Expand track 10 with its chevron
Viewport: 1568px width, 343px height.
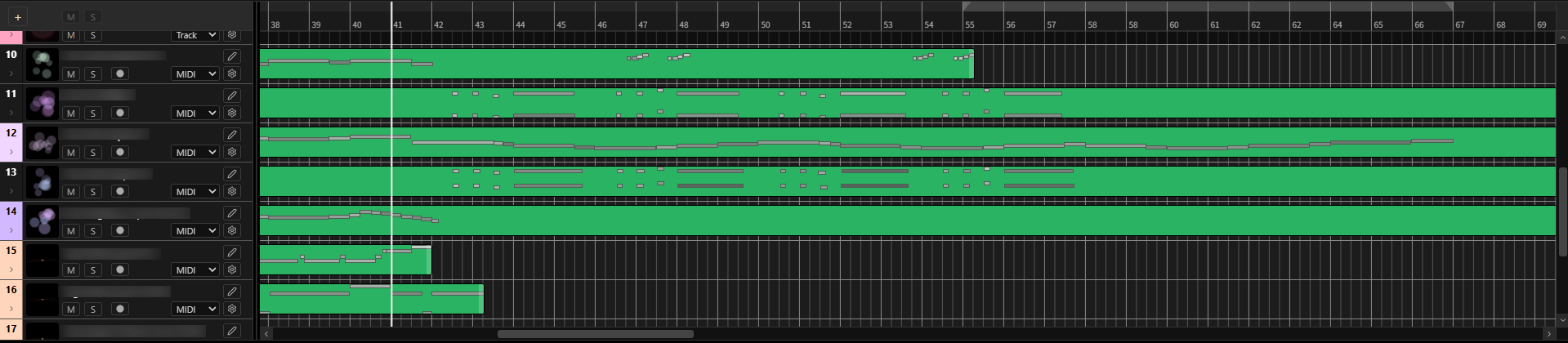tap(11, 74)
